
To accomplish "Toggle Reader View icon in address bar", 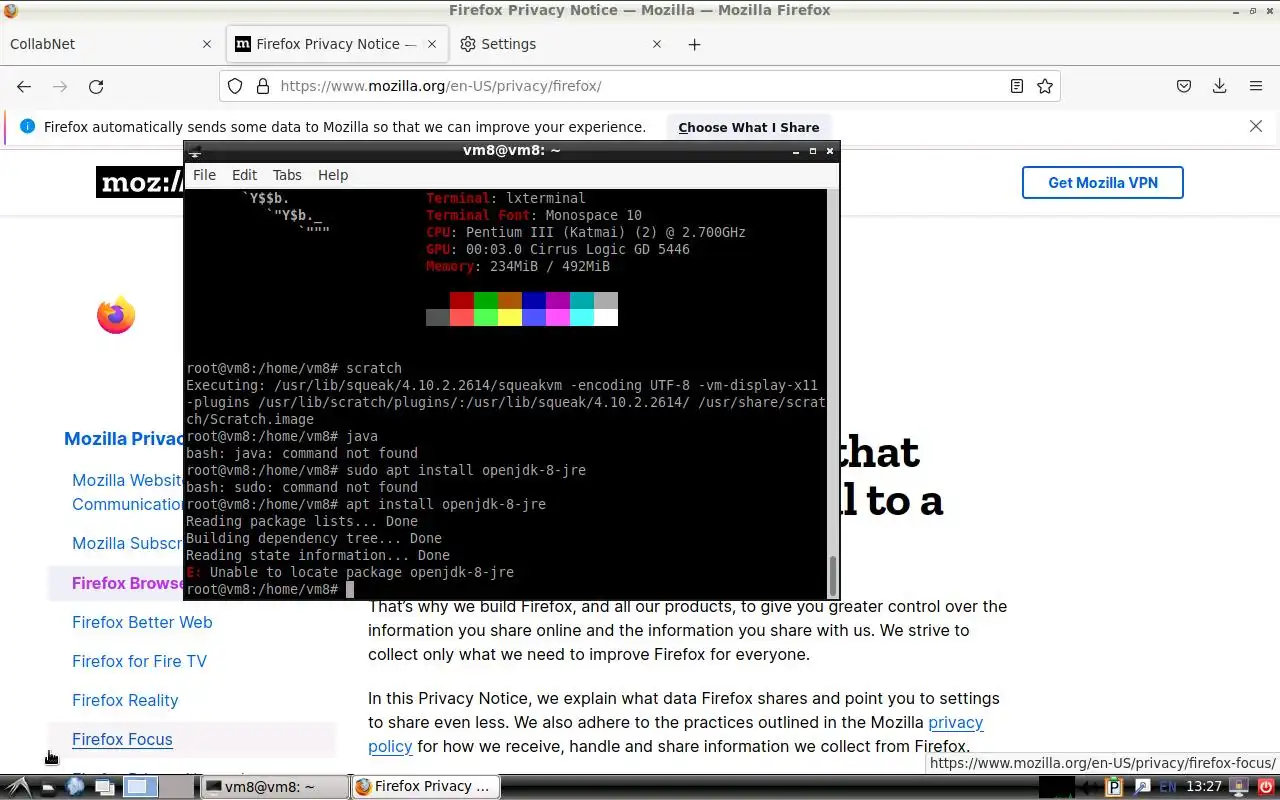I will pyautogui.click(x=1017, y=86).
